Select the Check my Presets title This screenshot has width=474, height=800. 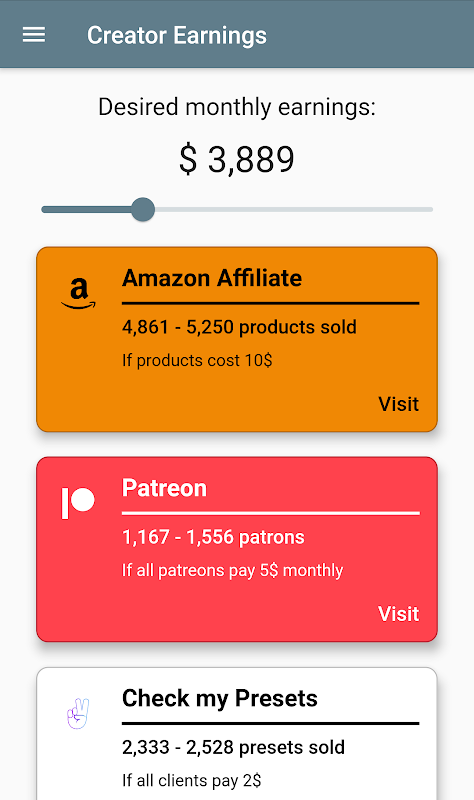click(x=219, y=698)
